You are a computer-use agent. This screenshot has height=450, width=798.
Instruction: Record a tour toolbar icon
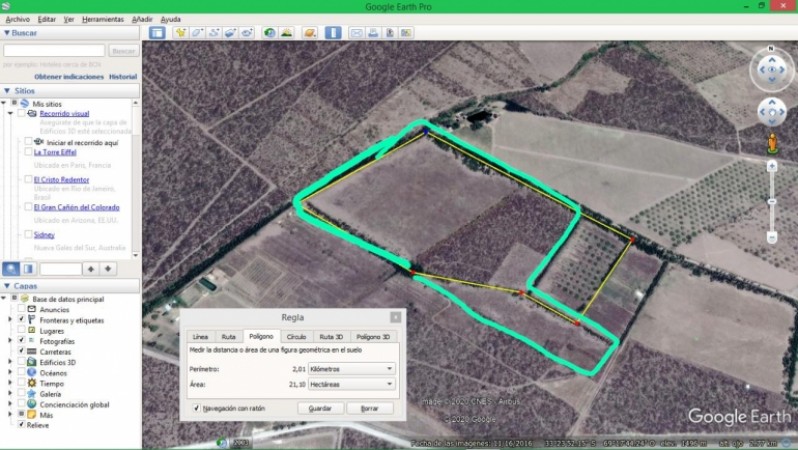[x=247, y=33]
